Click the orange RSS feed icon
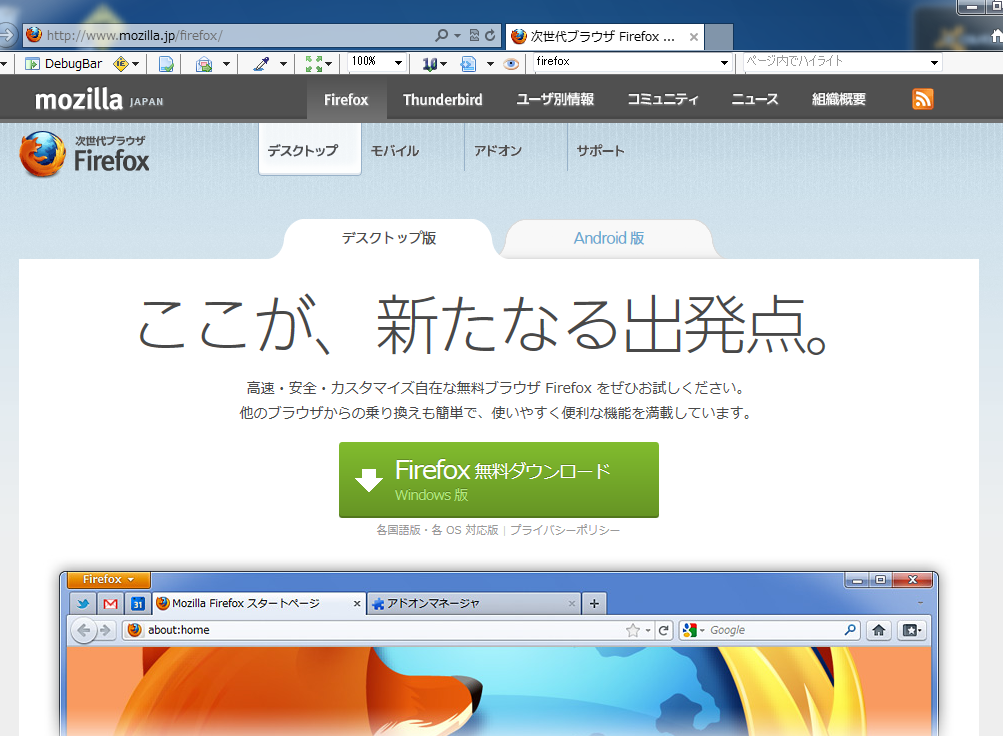This screenshot has width=1003, height=736. point(922,99)
